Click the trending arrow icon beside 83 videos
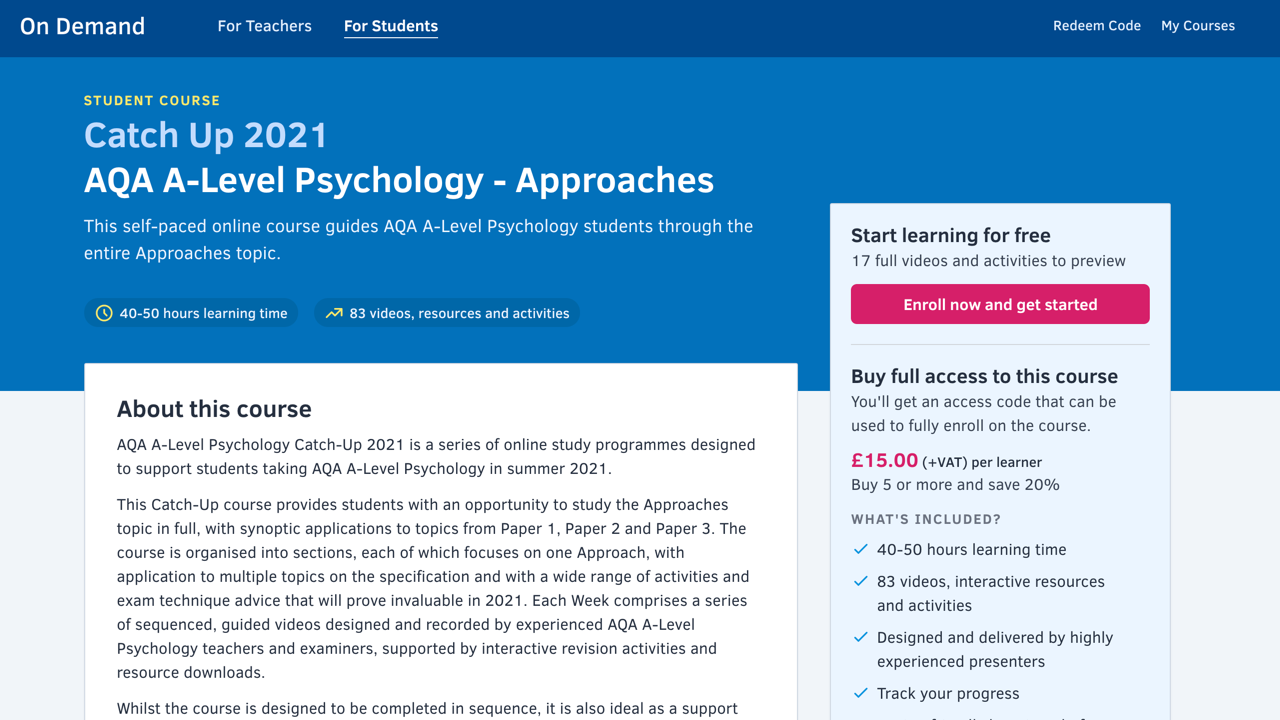The height and width of the screenshot is (720, 1280). tap(334, 313)
